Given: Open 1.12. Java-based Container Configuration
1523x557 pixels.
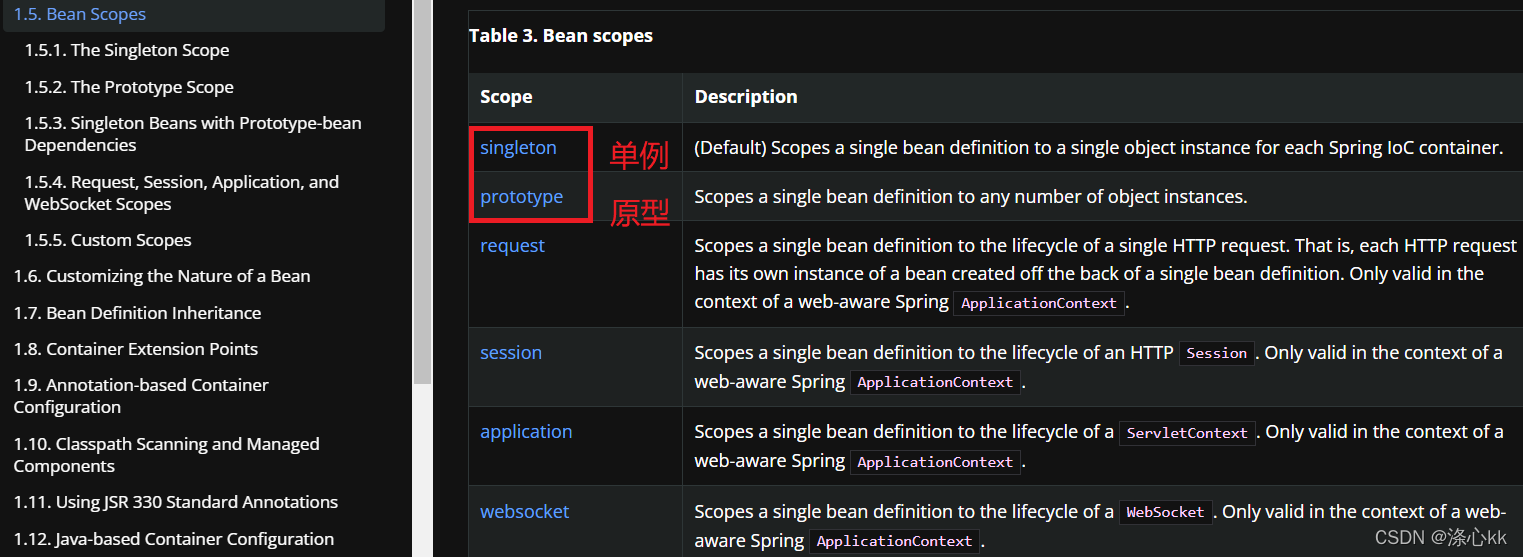Looking at the screenshot, I should [x=174, y=539].
